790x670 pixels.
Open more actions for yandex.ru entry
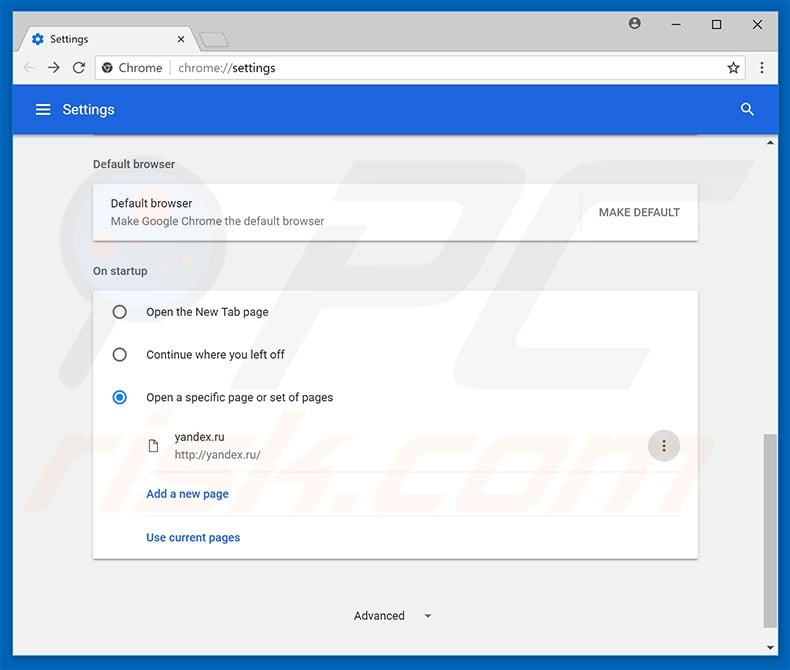tap(664, 446)
